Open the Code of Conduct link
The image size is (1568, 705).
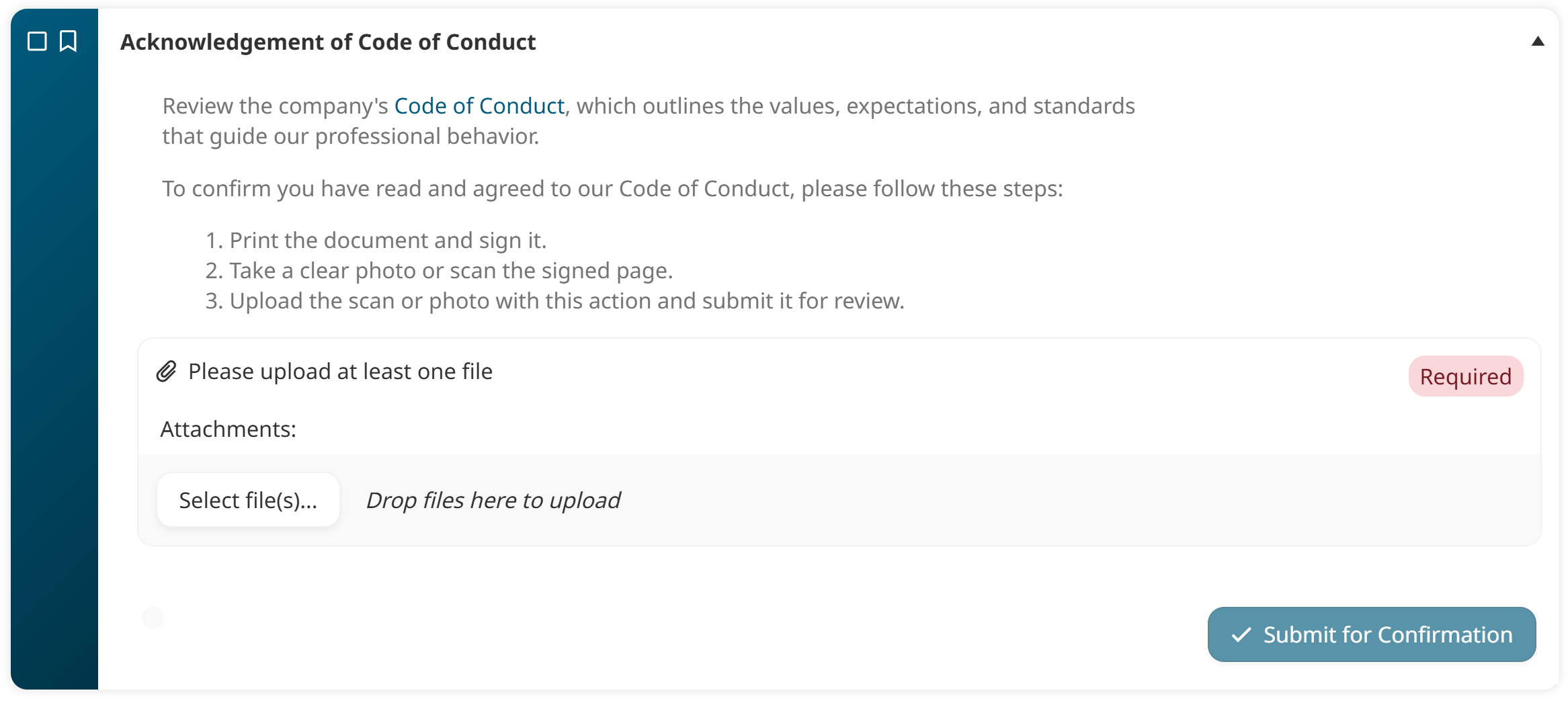coord(479,106)
